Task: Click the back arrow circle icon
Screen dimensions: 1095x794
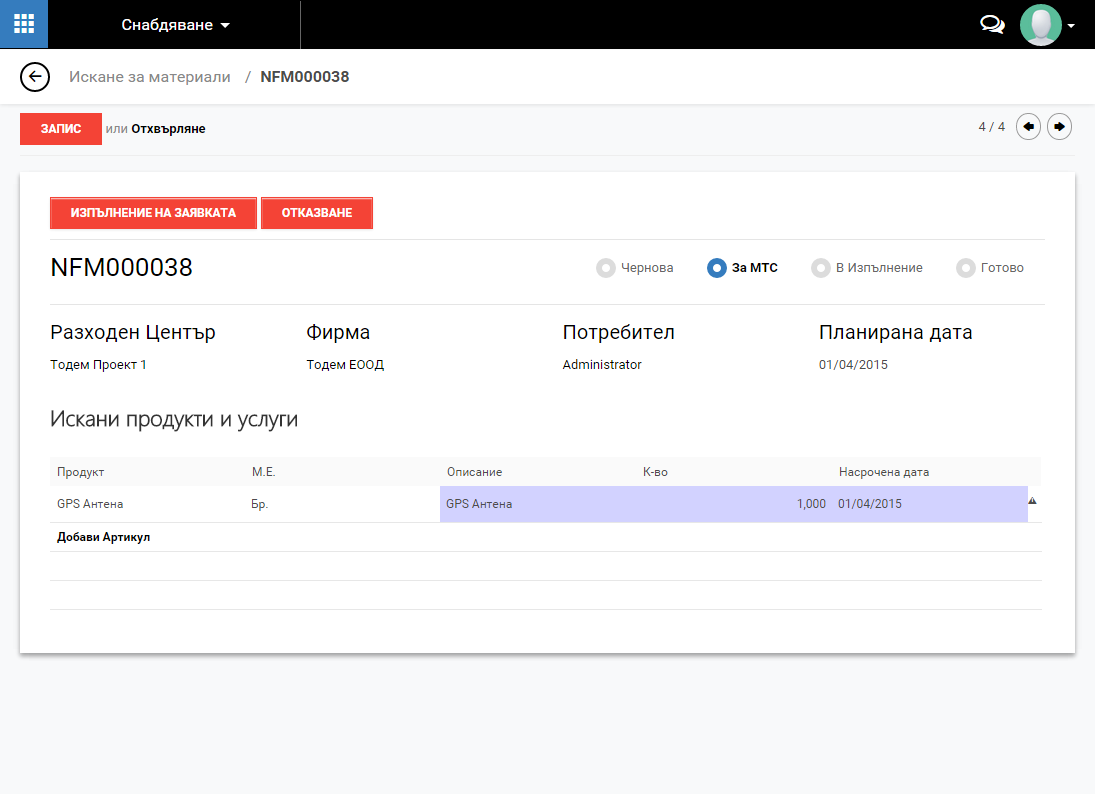Action: click(x=35, y=77)
